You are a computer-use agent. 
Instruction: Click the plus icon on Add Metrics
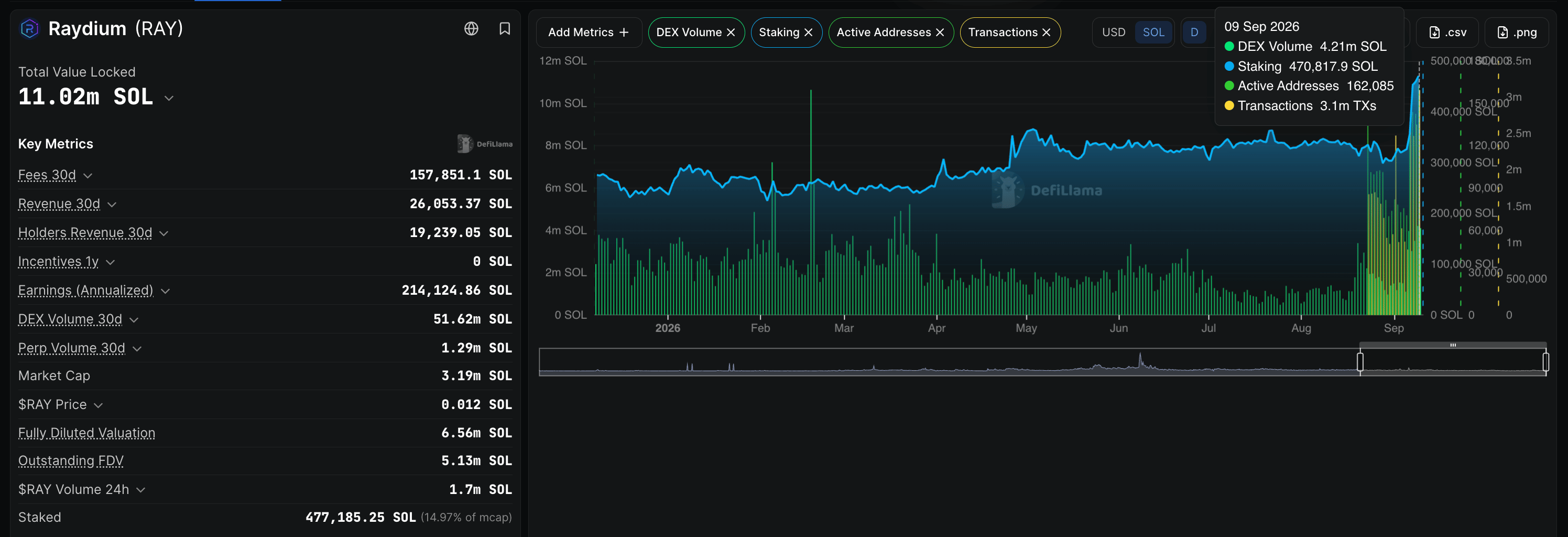tap(624, 33)
